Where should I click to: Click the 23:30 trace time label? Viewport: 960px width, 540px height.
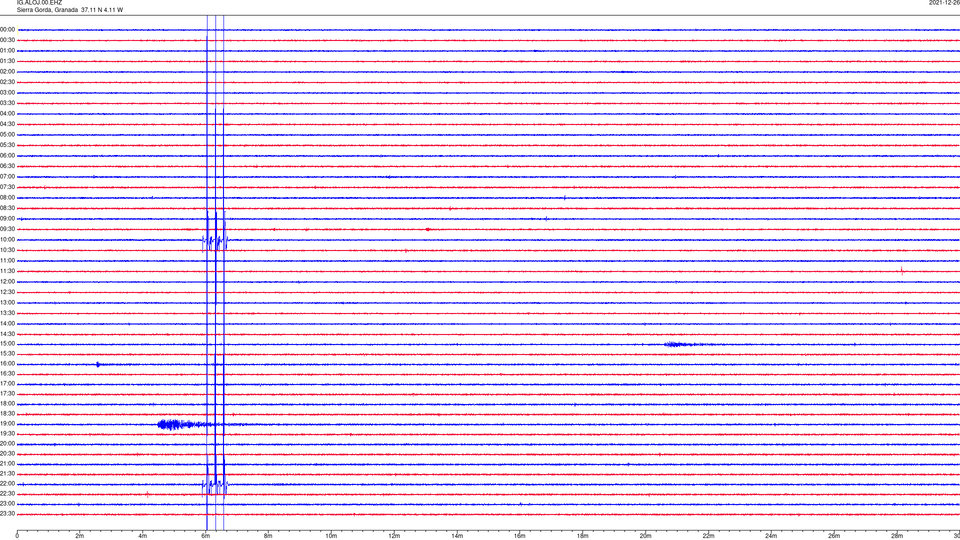click(x=7, y=514)
